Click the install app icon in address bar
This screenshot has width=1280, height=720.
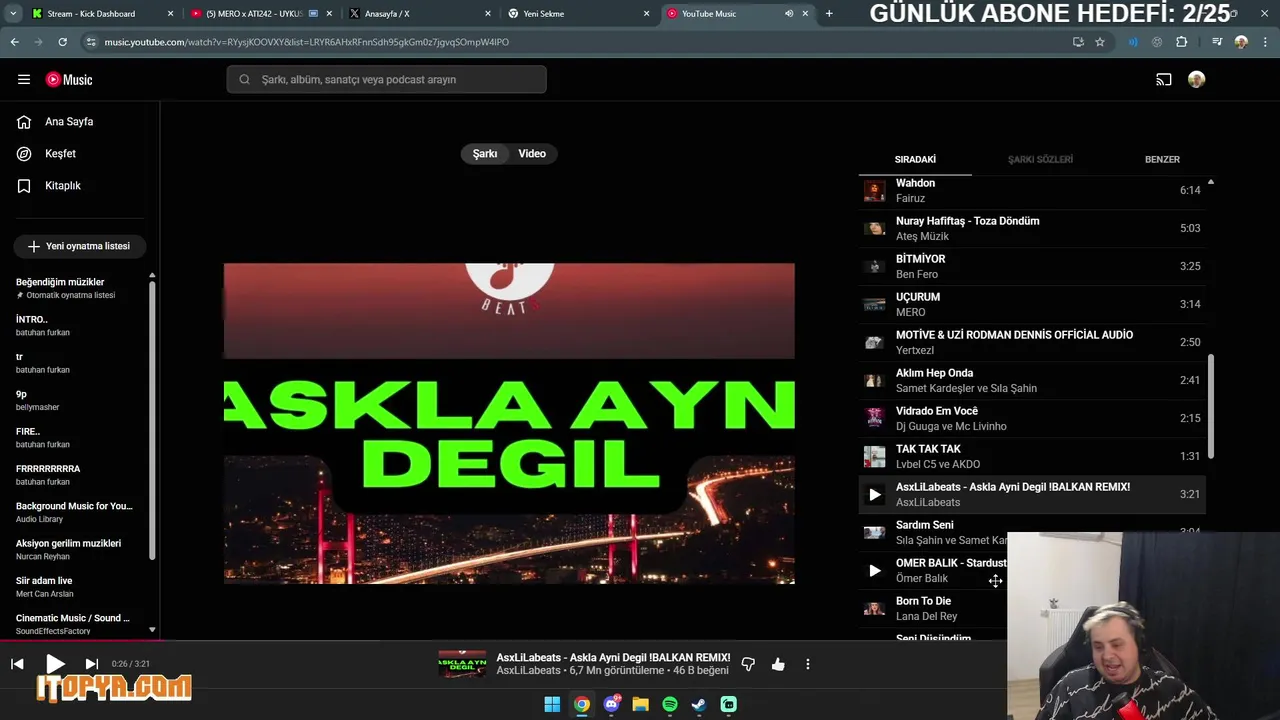coord(1078,42)
